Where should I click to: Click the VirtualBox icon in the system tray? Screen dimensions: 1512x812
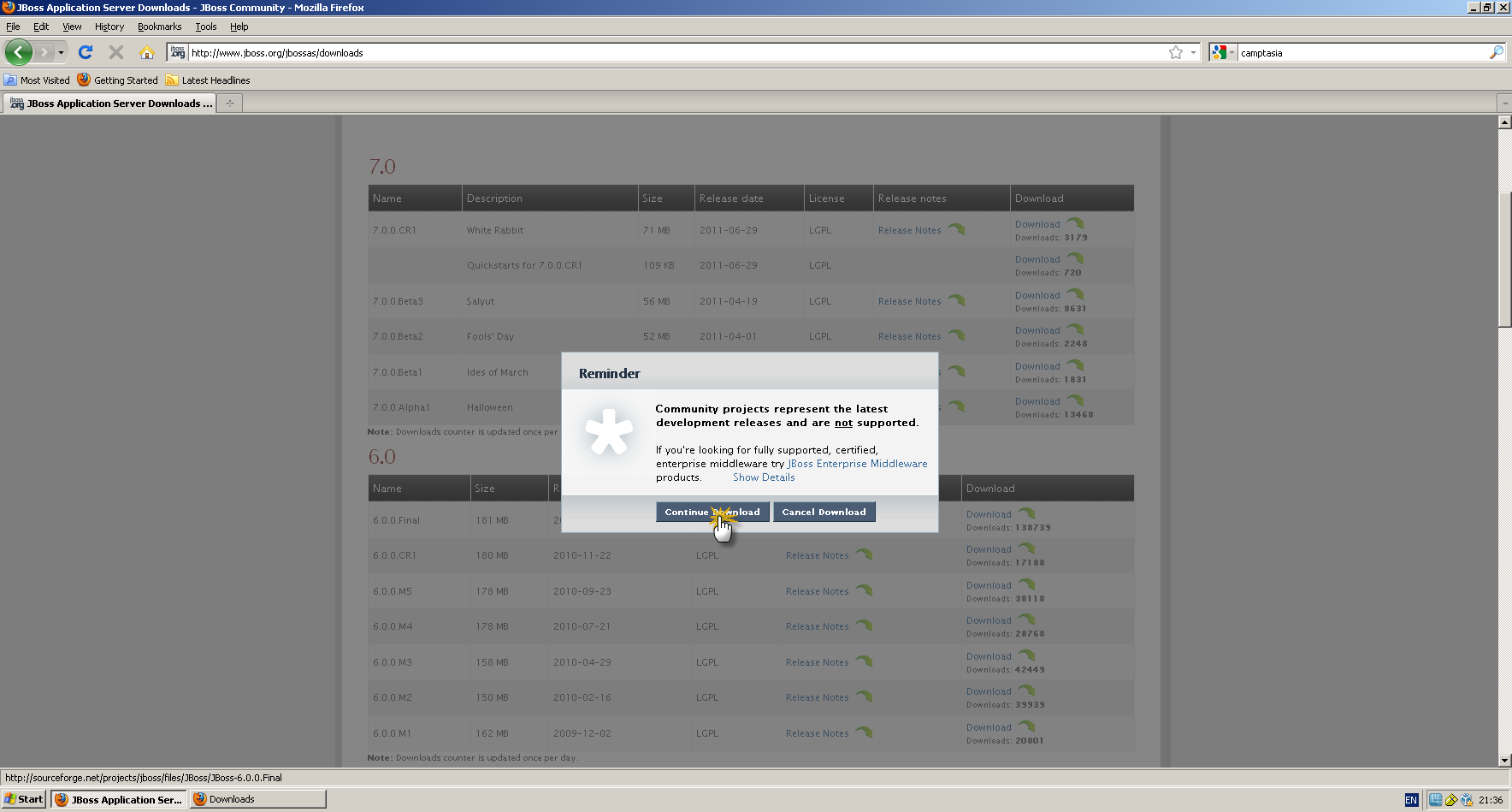click(1466, 799)
